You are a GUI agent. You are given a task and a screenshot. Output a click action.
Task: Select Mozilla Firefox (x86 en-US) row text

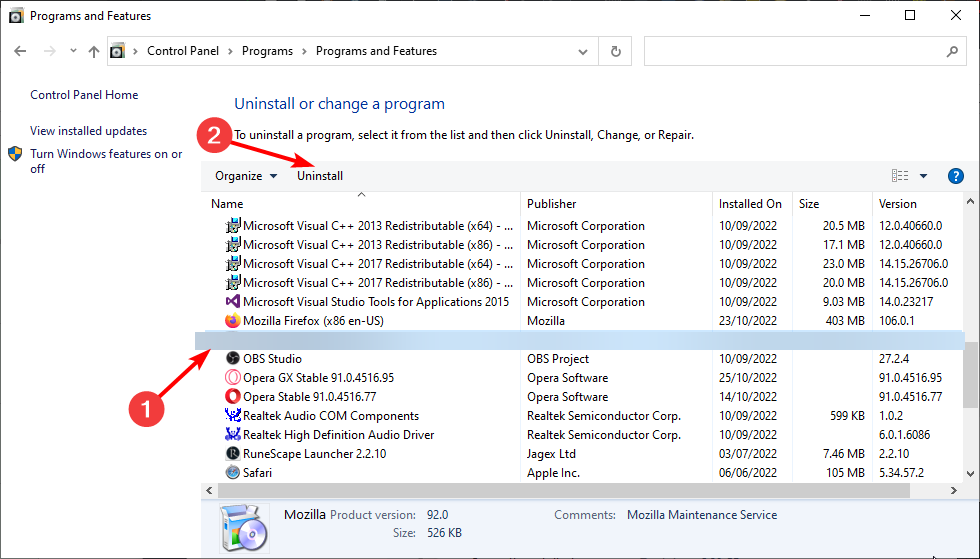pos(313,321)
